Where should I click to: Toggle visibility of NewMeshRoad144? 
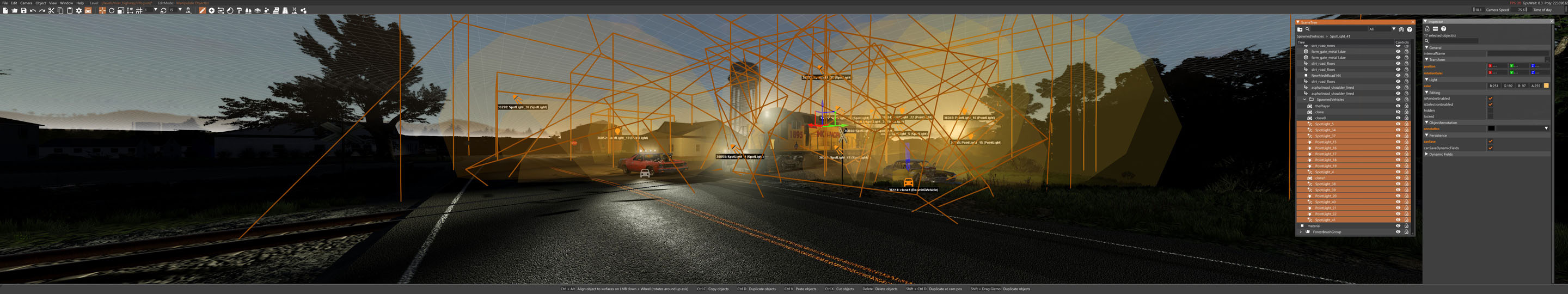click(x=1398, y=76)
